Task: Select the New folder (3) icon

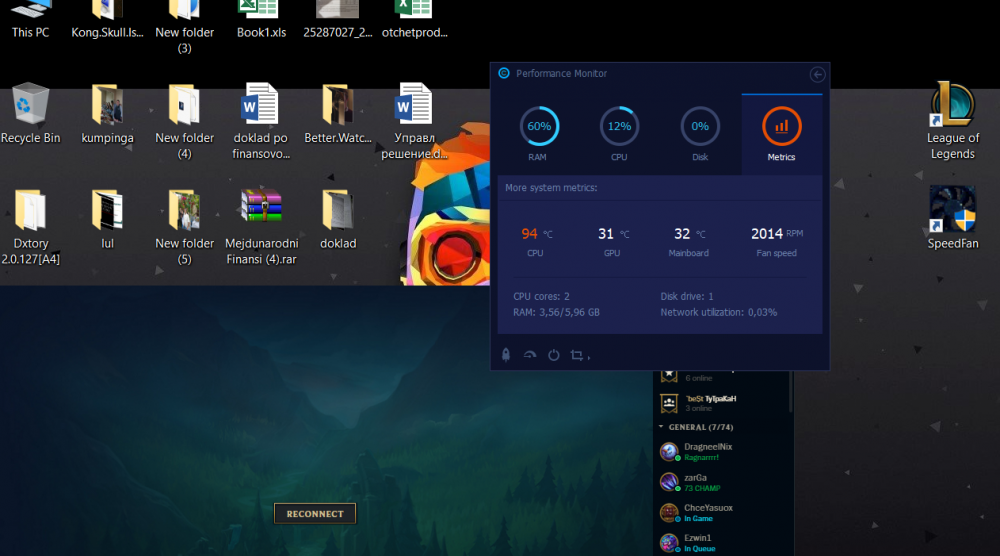Action: pyautogui.click(x=184, y=28)
